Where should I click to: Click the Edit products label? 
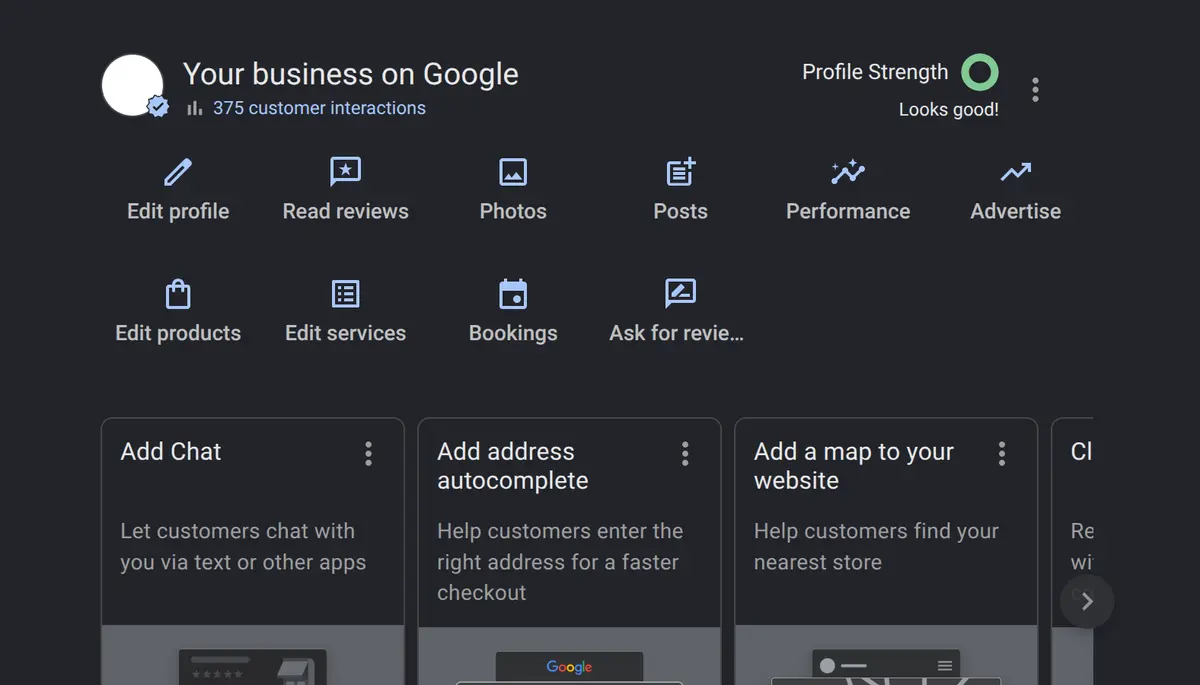tap(178, 333)
